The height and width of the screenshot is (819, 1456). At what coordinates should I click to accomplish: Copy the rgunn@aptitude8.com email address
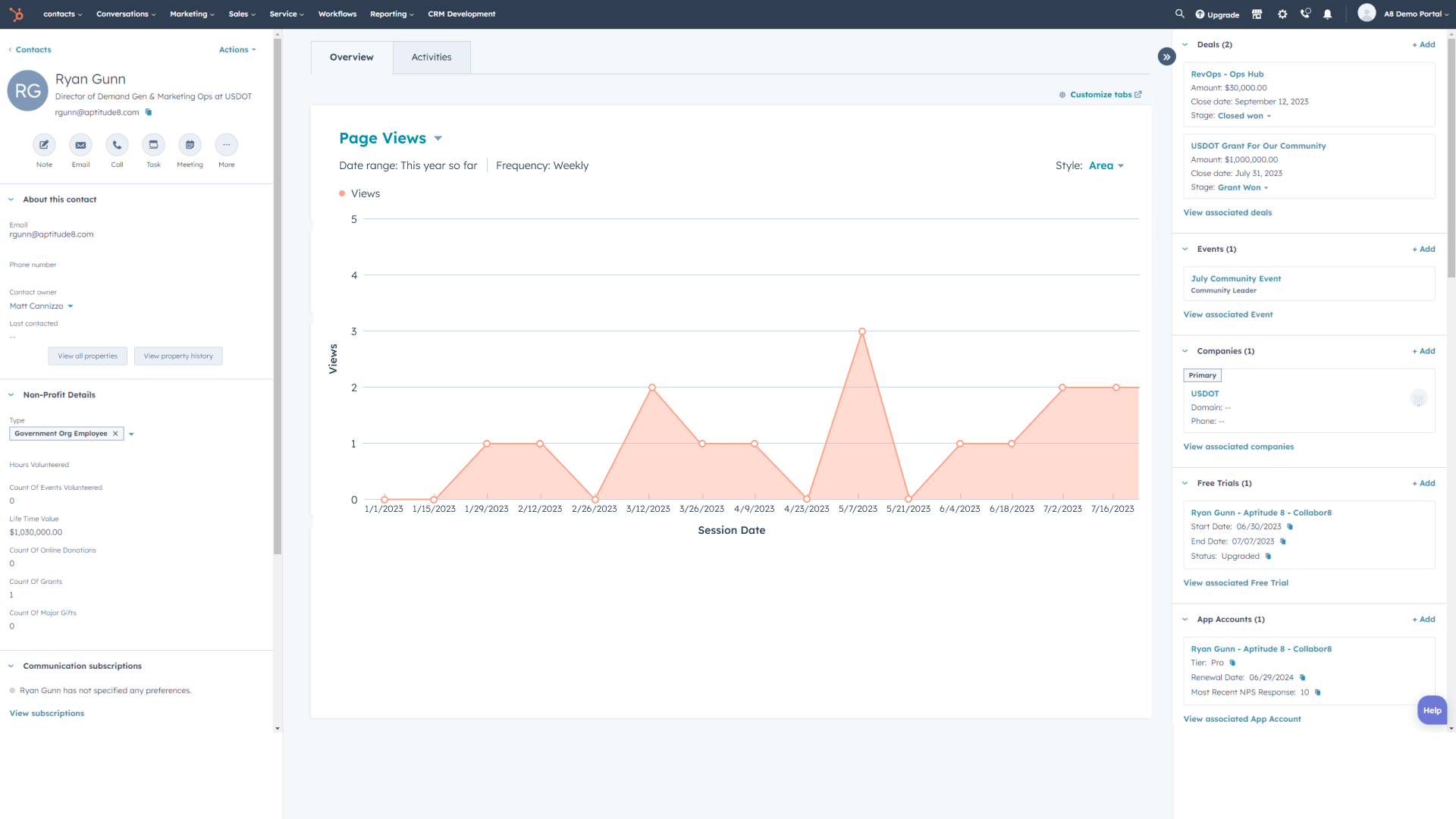(x=149, y=112)
